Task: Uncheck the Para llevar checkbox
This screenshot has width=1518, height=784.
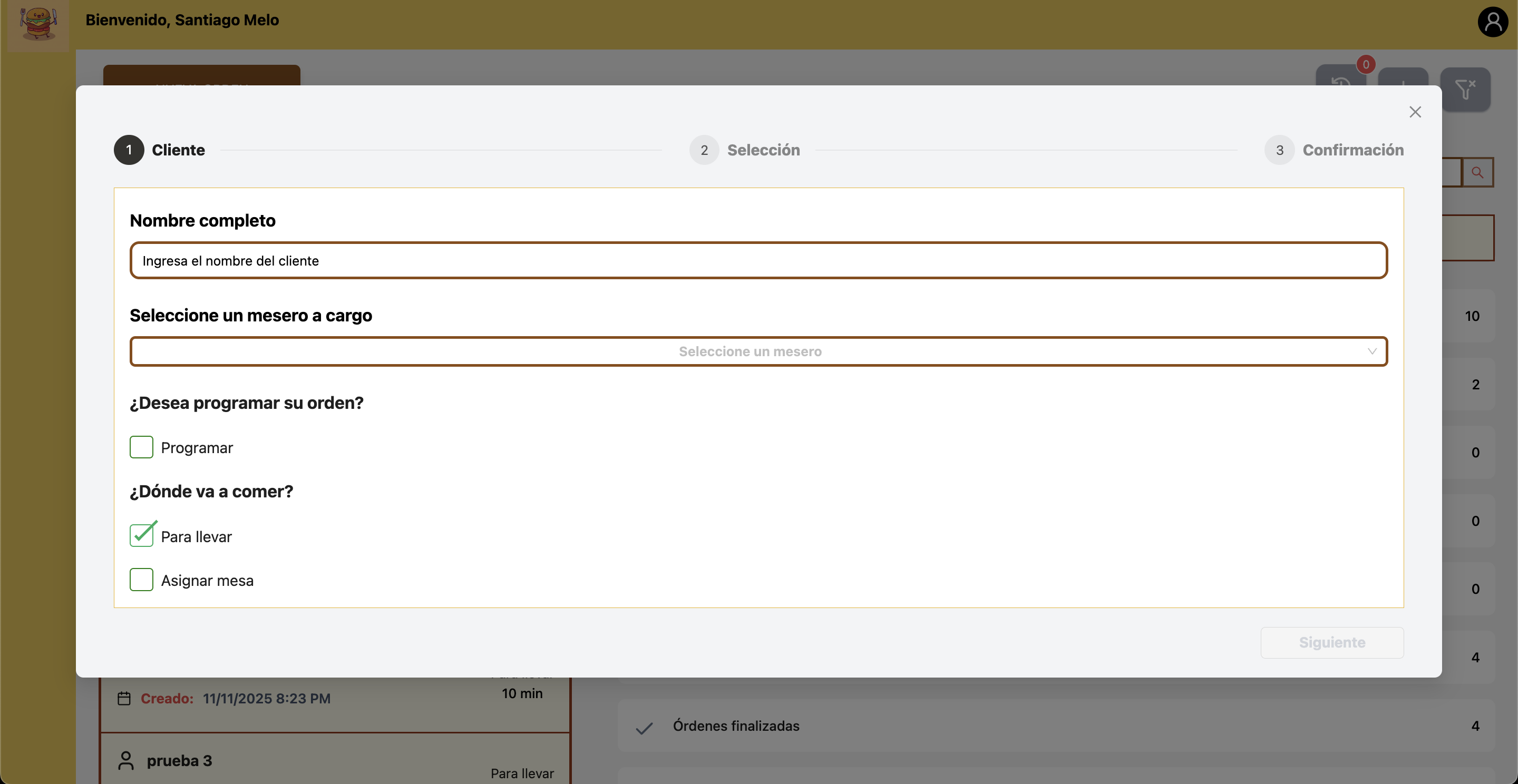Action: point(141,535)
